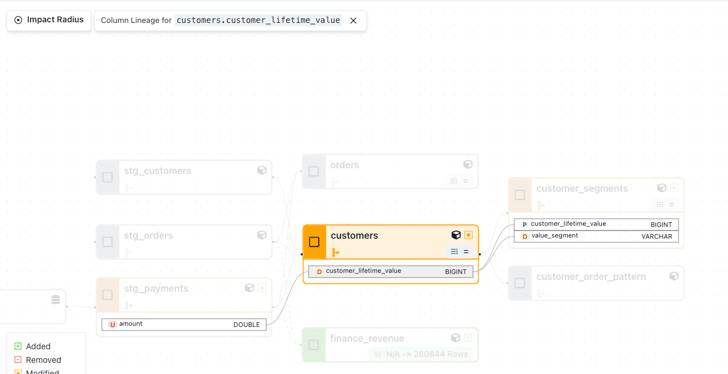Click the stg_payments model cube icon
Screen dimensions: 728x374
point(249,288)
